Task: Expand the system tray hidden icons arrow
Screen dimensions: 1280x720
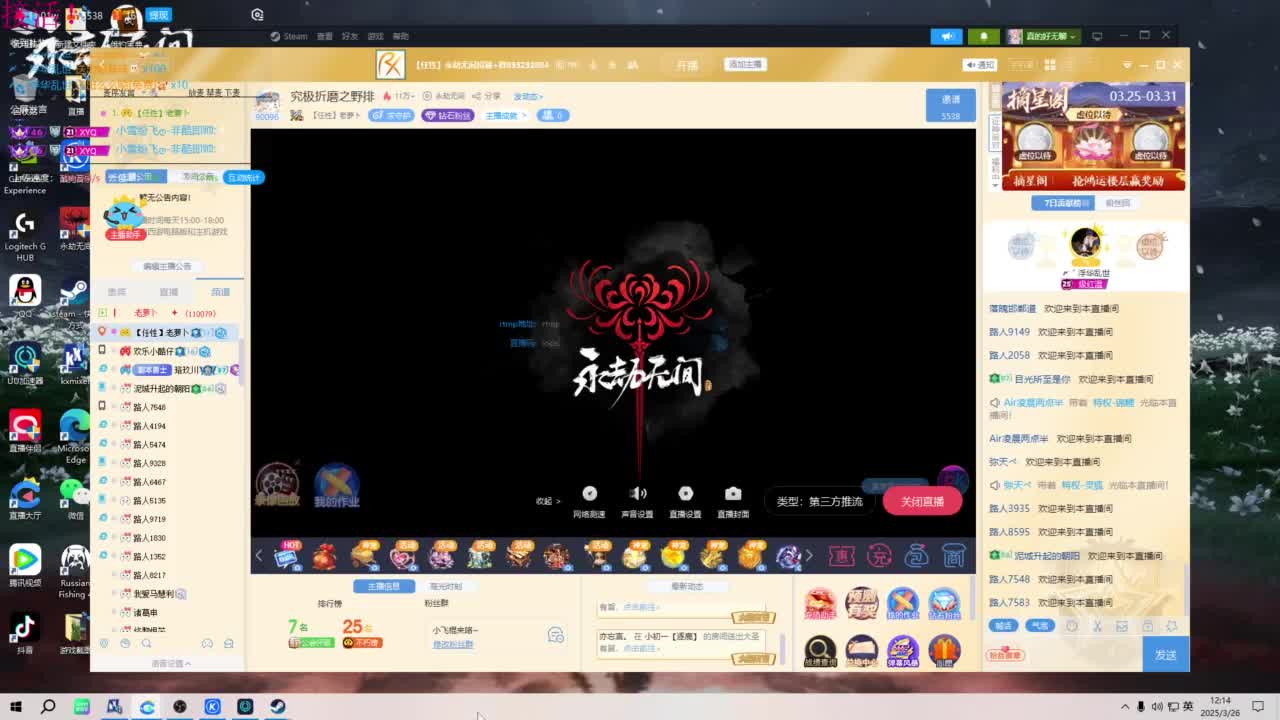Action: [1124, 706]
